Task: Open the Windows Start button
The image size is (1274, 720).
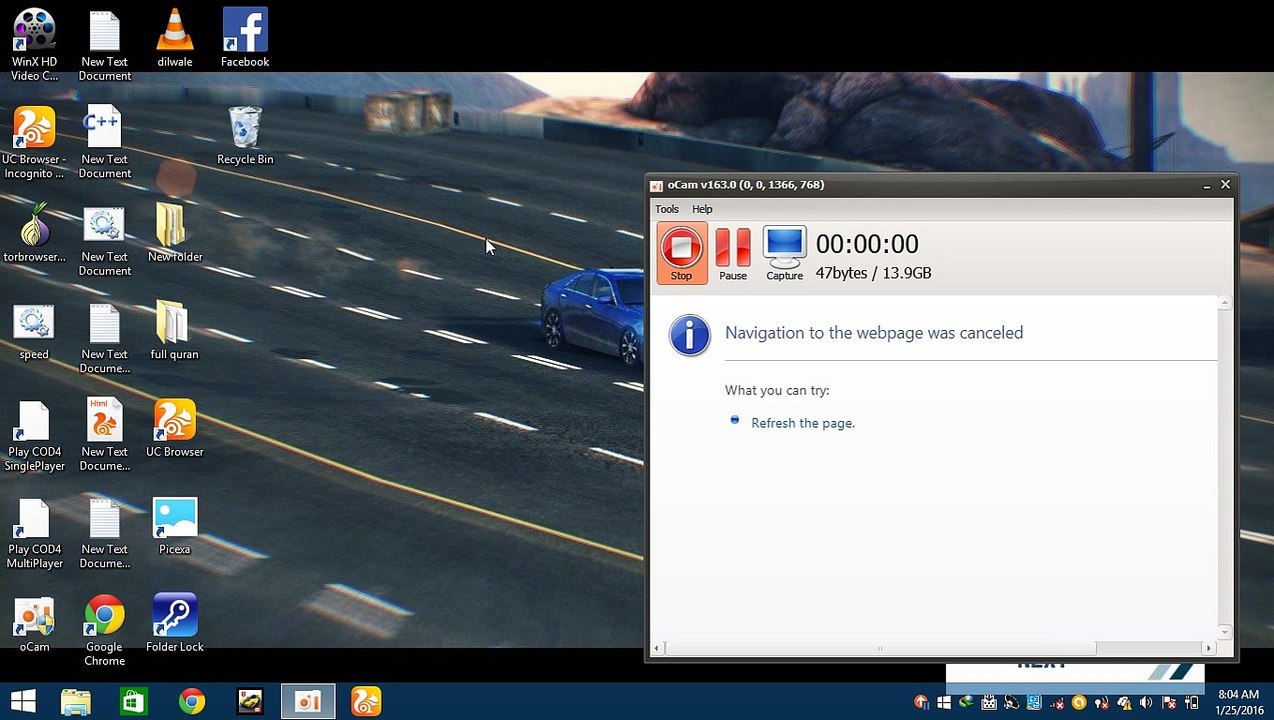Action: [23, 701]
